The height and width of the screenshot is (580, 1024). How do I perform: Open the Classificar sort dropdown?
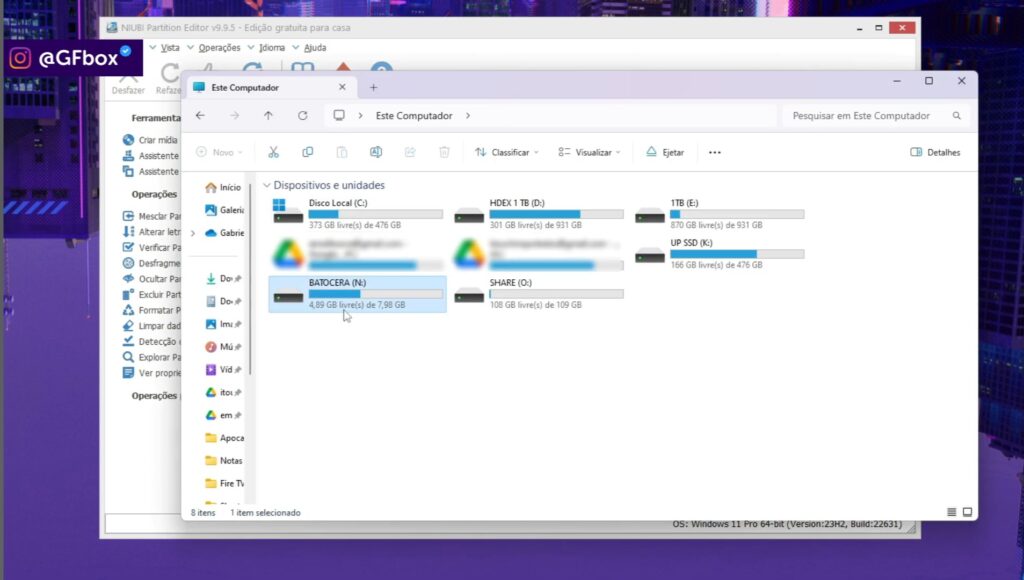[507, 152]
